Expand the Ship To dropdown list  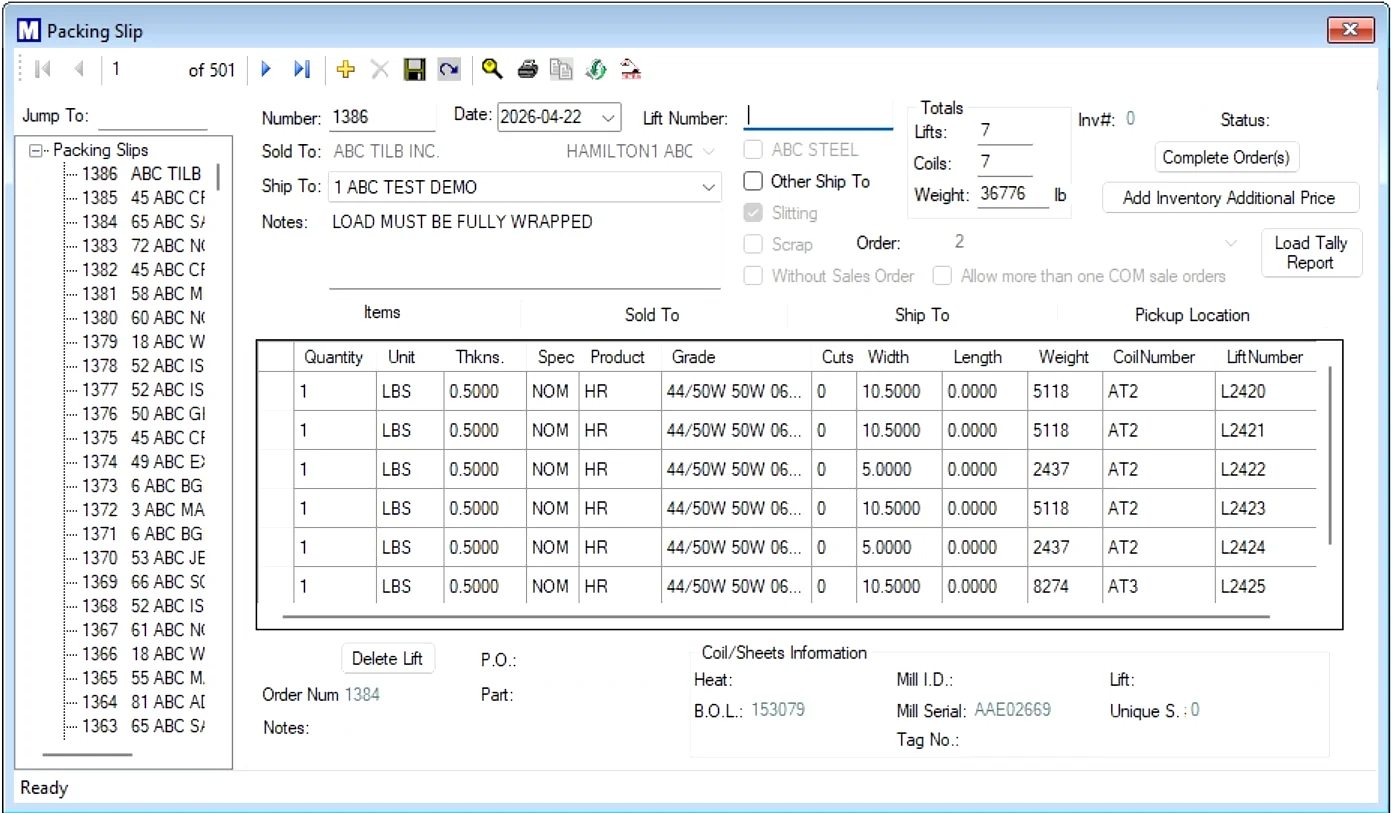pyautogui.click(x=708, y=187)
